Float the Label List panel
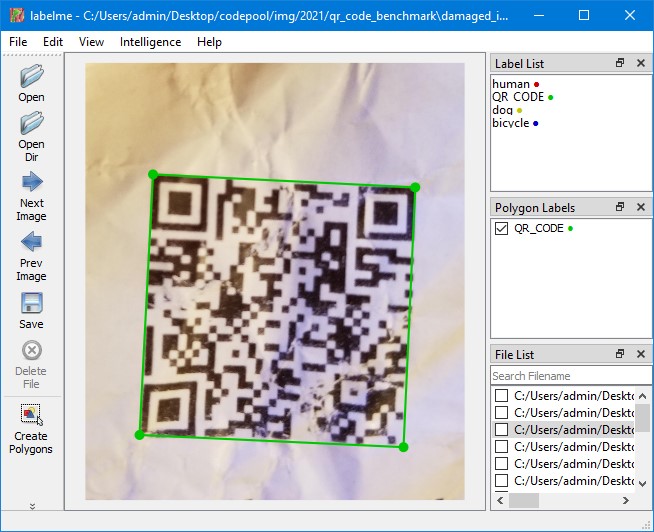 620,63
